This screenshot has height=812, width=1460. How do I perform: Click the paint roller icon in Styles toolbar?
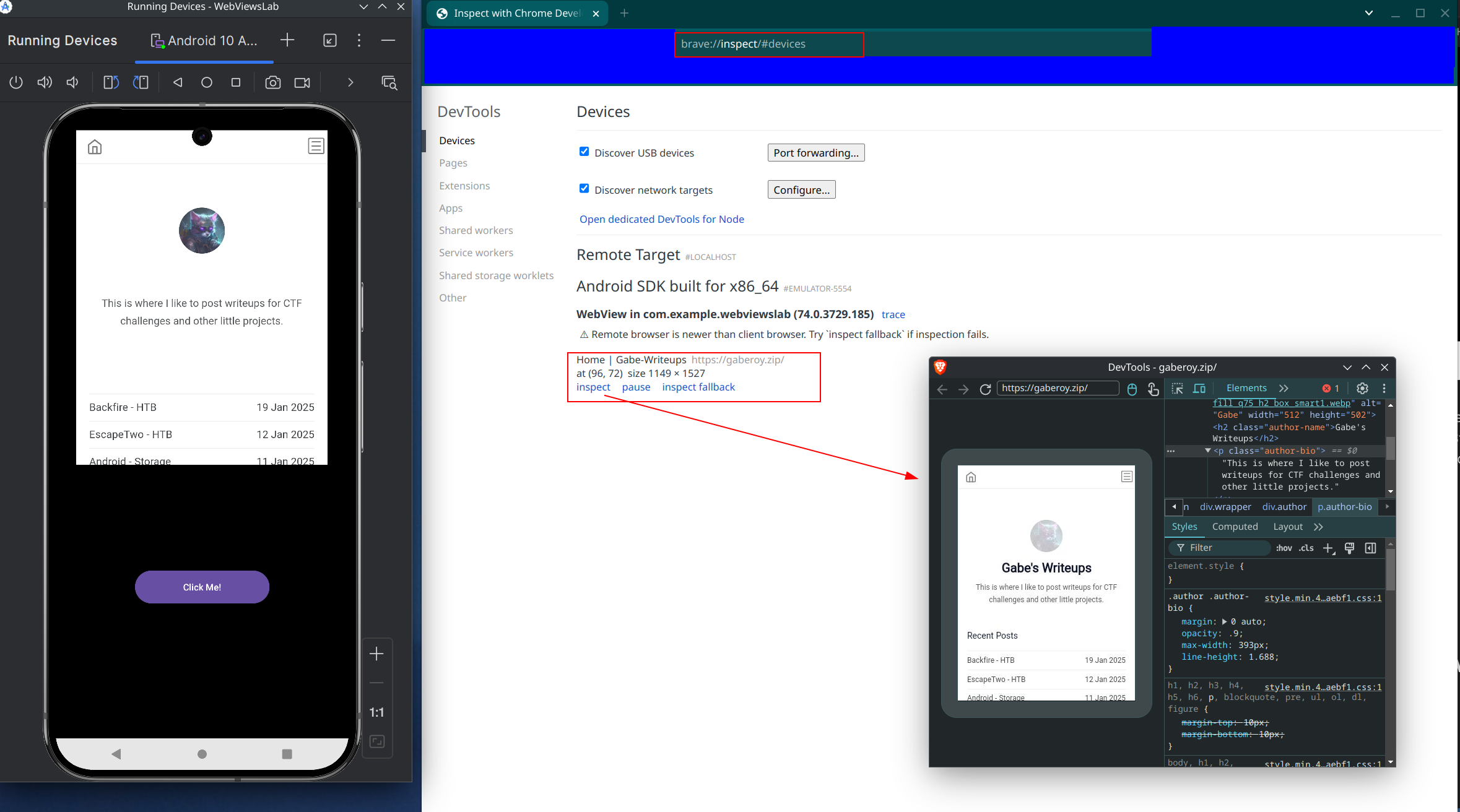coord(1350,548)
